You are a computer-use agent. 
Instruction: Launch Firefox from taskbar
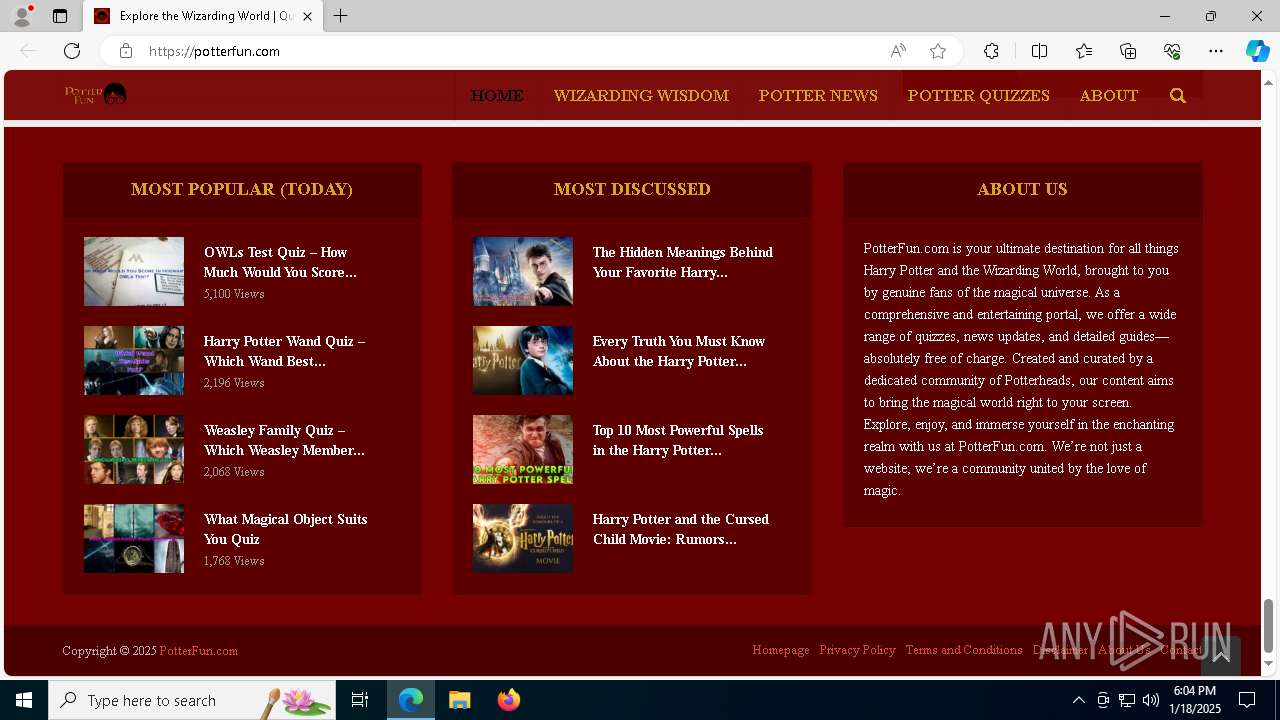coord(509,700)
